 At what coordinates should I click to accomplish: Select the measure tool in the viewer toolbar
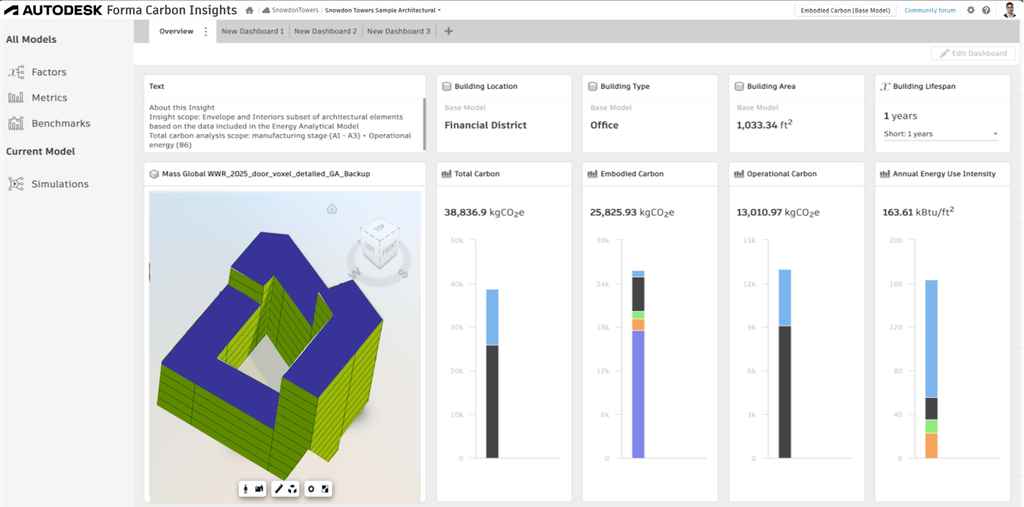(278, 488)
